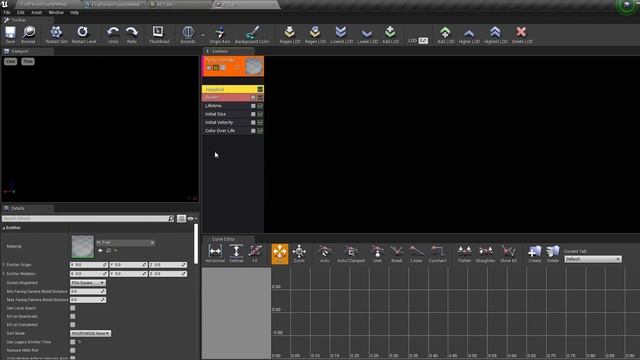Click Show All in Curve Editor
This screenshot has height=360, width=640.
508,253
